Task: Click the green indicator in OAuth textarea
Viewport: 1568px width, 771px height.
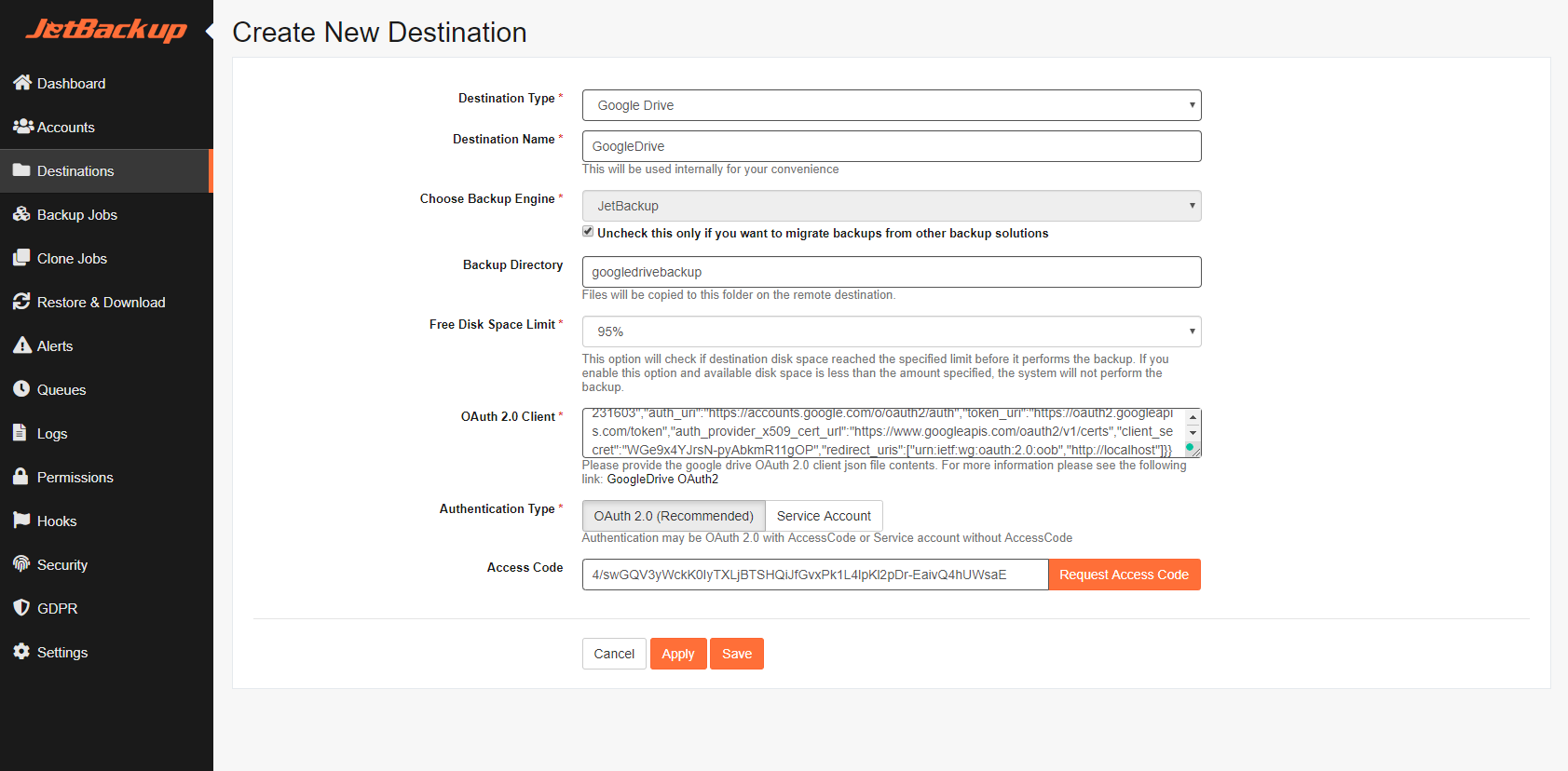Action: pyautogui.click(x=1190, y=448)
